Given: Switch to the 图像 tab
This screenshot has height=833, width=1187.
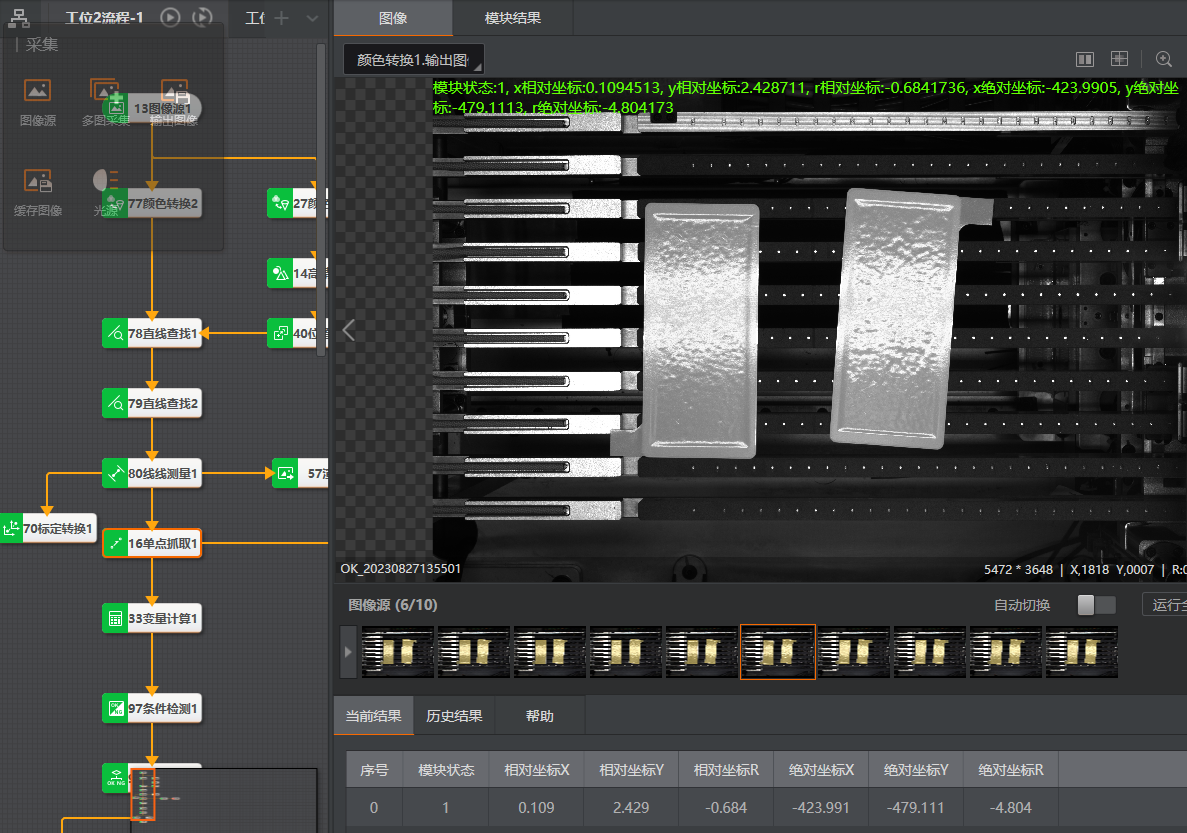Looking at the screenshot, I should [393, 18].
